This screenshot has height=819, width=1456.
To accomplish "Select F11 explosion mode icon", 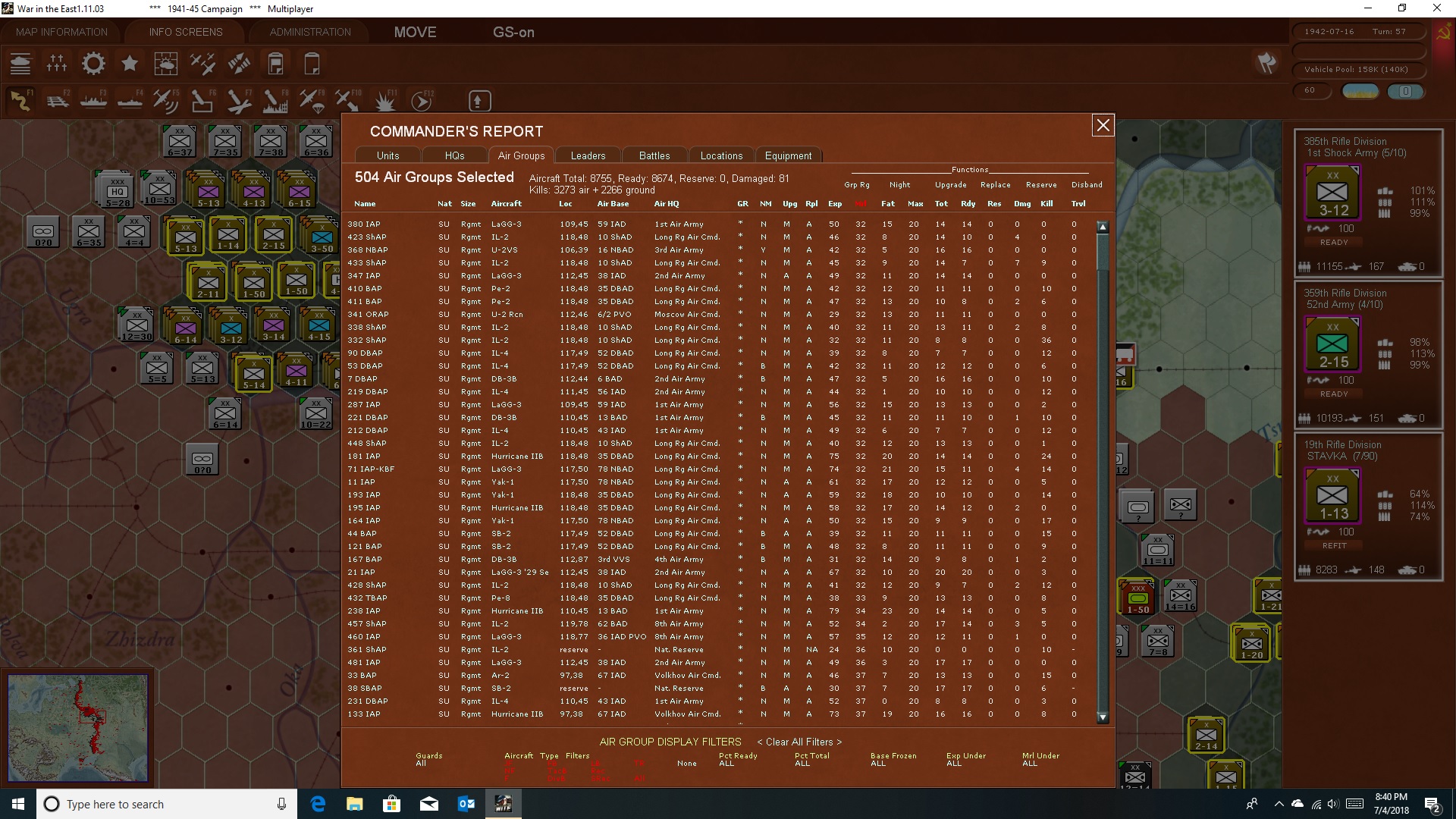I will [385, 100].
